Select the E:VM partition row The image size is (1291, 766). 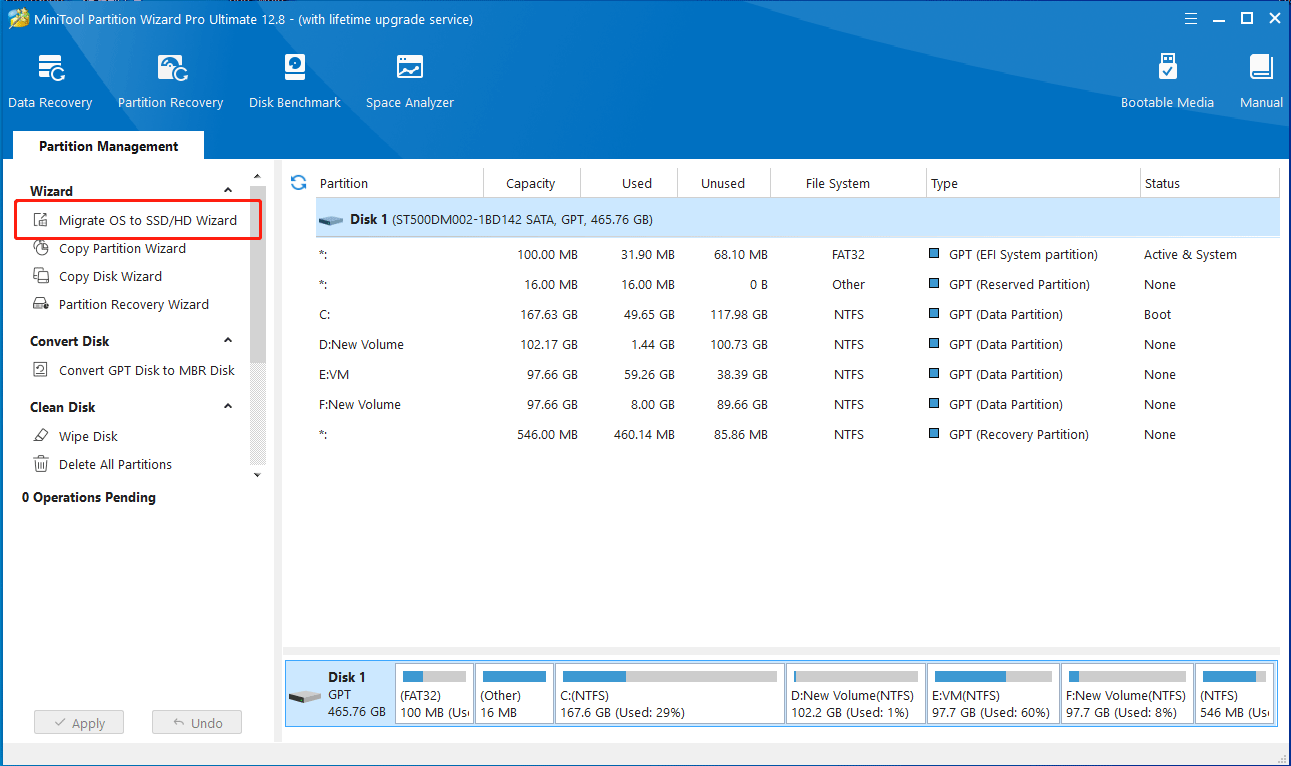point(797,374)
